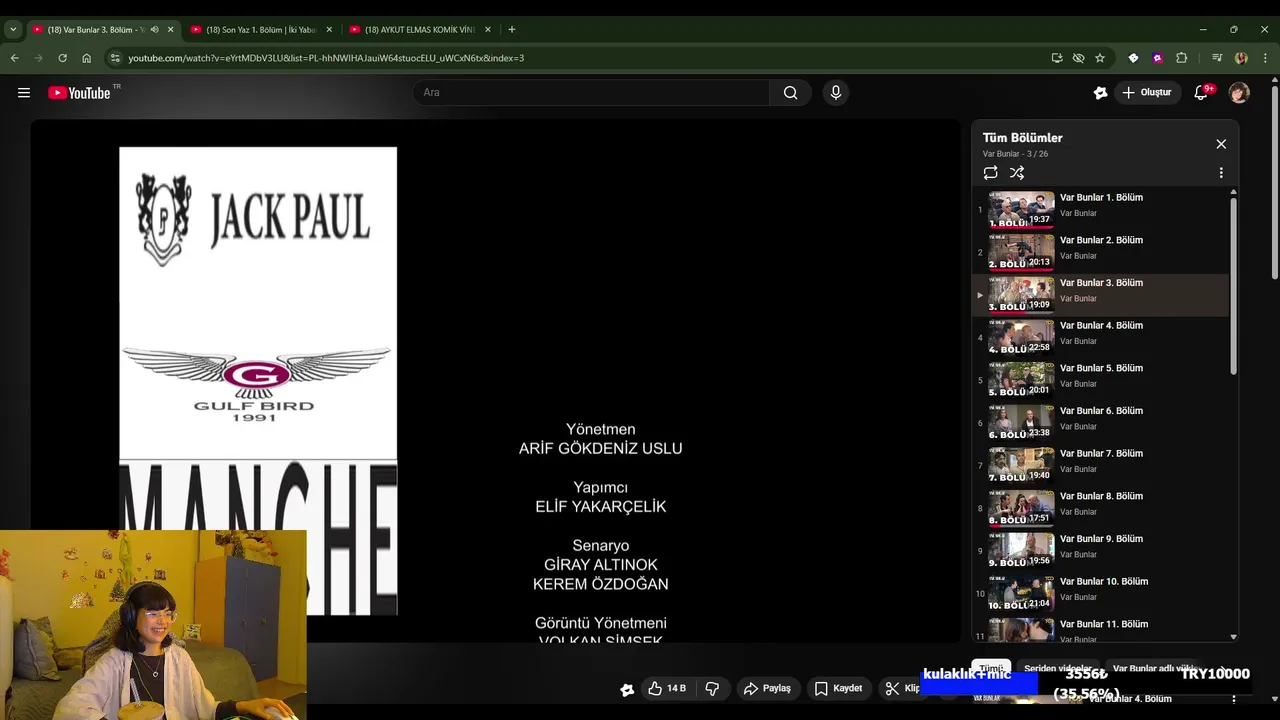Play Var Bunlar 1. Bölüm from playlist

coord(1100,210)
